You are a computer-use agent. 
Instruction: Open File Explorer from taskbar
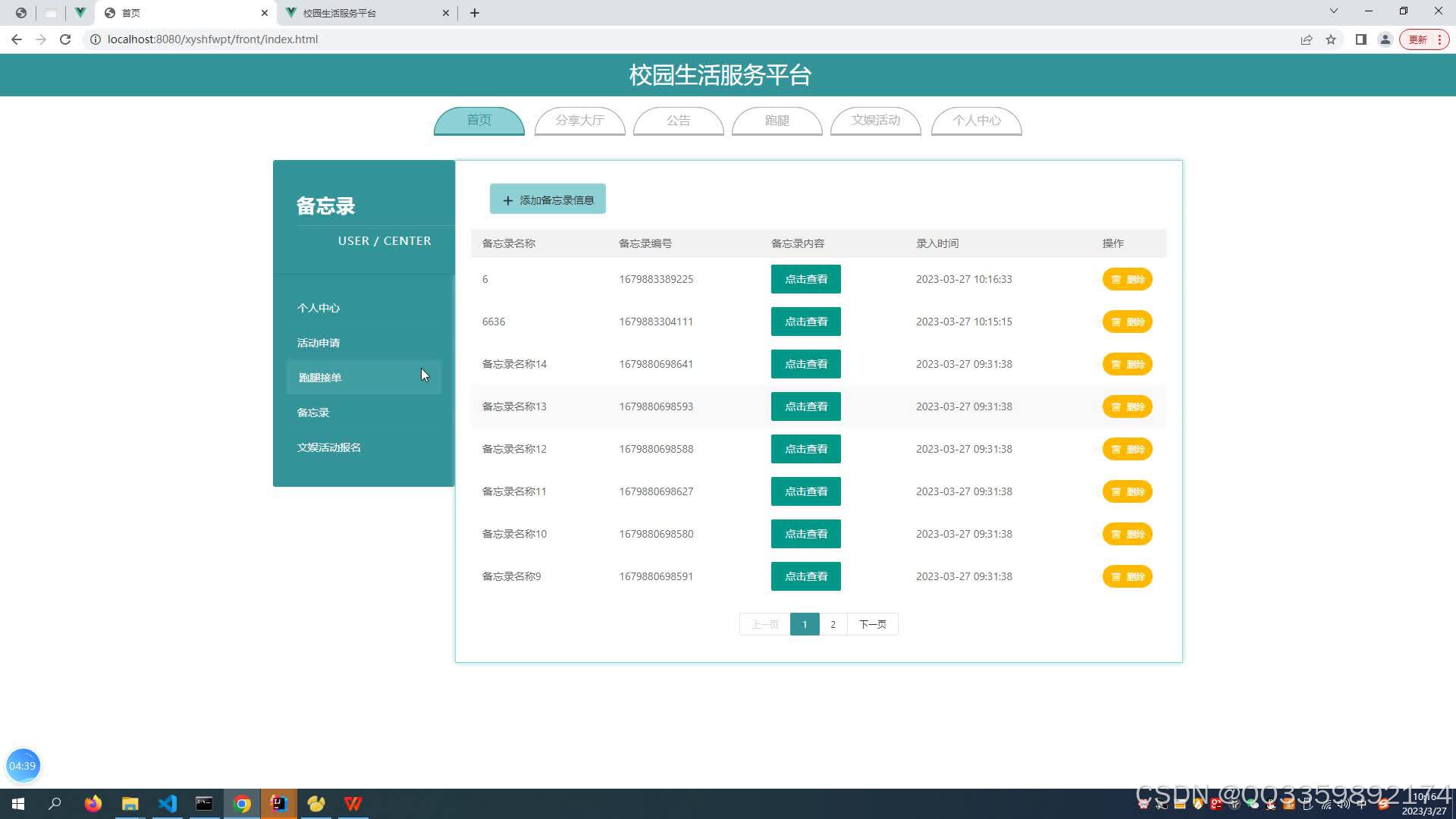[x=130, y=804]
